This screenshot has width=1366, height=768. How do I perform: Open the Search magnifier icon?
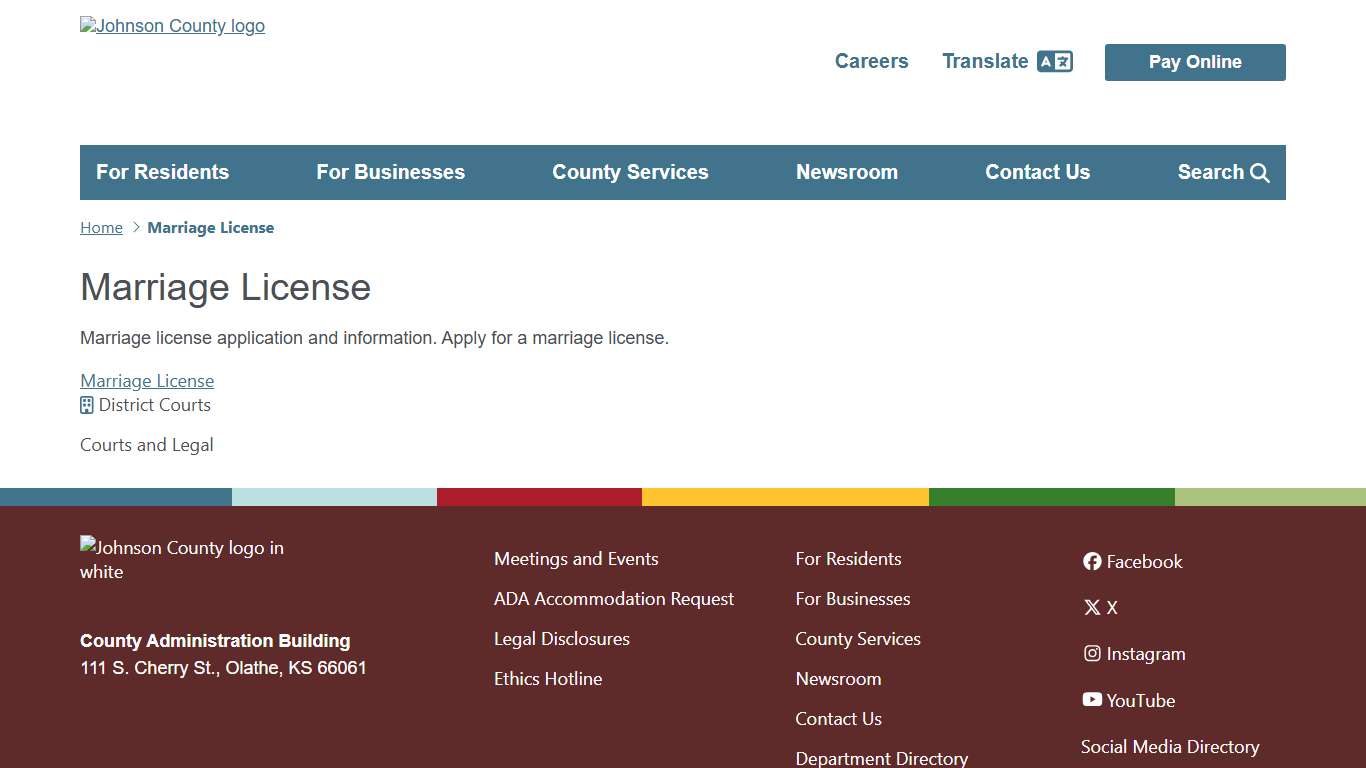1259,172
